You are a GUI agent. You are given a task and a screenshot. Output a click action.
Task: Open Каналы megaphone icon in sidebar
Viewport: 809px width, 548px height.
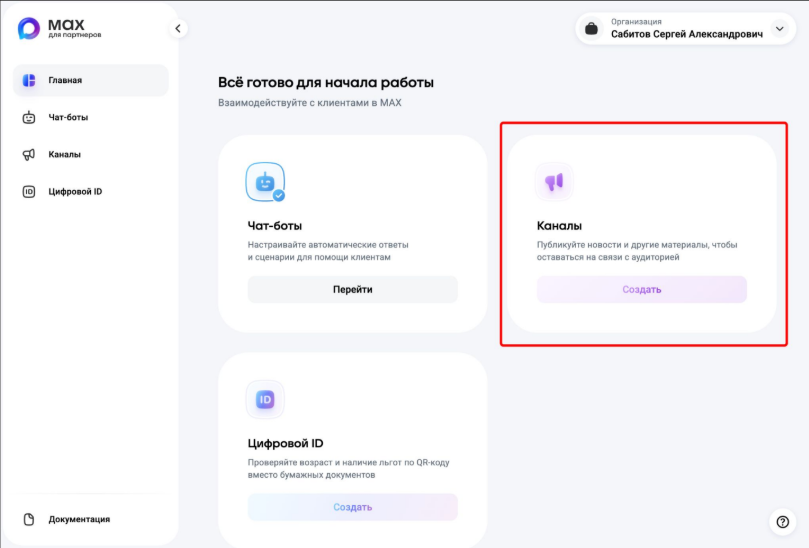pos(29,154)
